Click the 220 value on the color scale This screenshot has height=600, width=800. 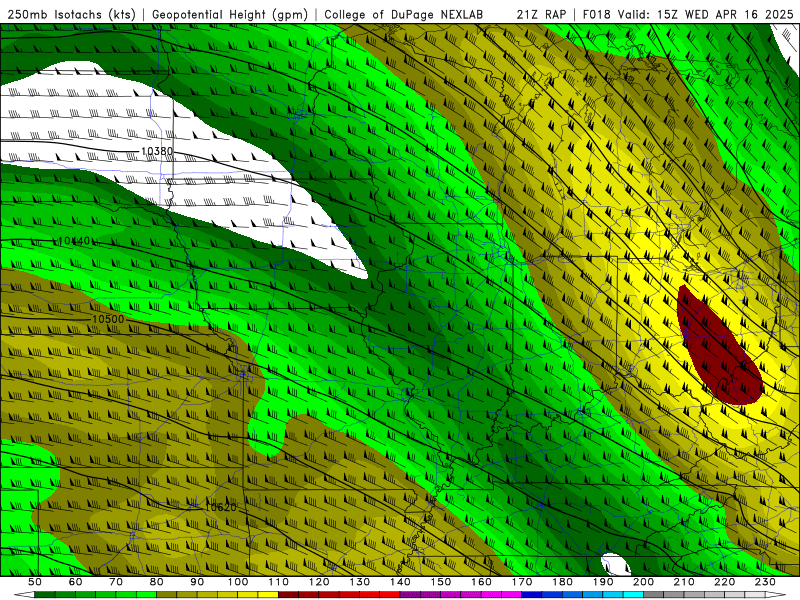pyautogui.click(x=724, y=582)
